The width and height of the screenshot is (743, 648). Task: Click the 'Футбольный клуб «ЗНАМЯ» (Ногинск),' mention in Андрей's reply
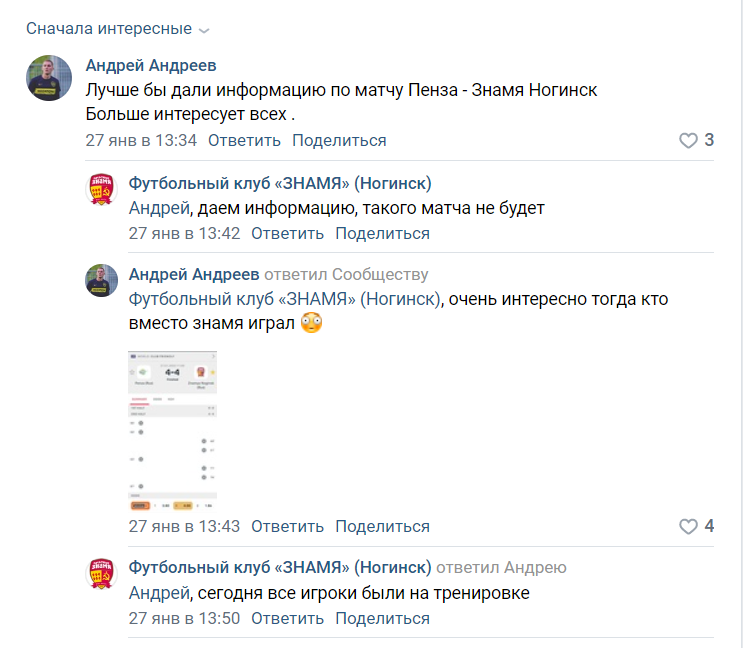(286, 299)
